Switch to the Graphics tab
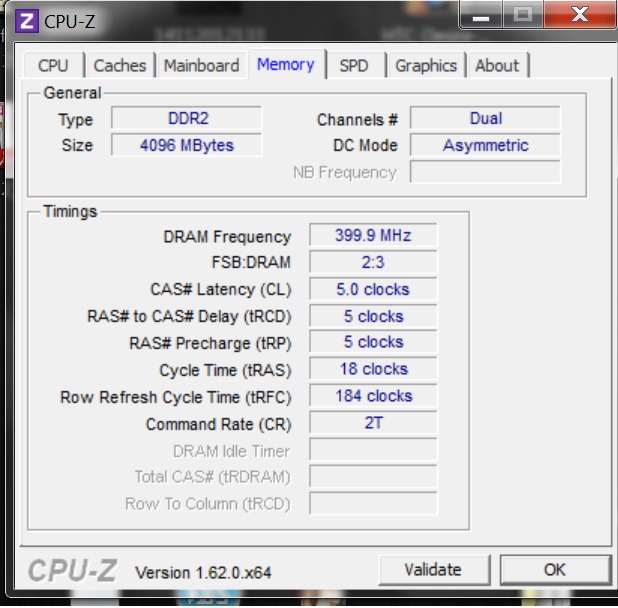Viewport: 618px width, 608px height. point(426,65)
